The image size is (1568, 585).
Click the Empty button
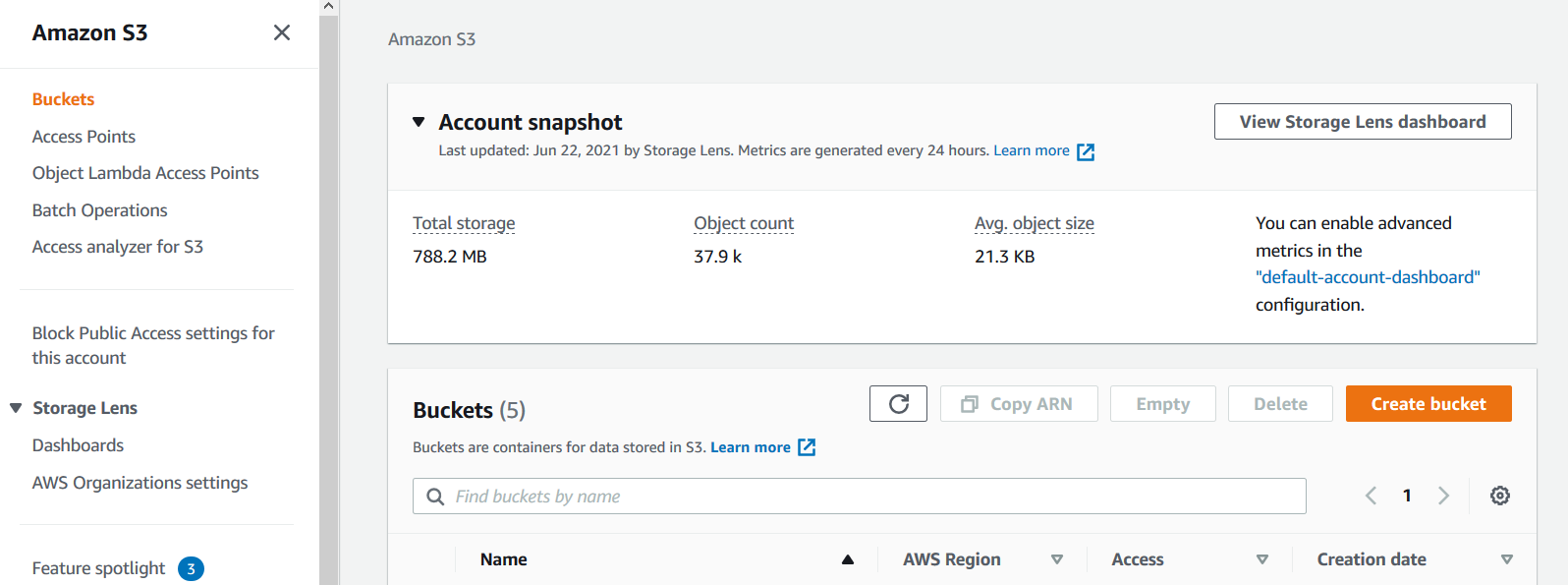coord(1163,403)
